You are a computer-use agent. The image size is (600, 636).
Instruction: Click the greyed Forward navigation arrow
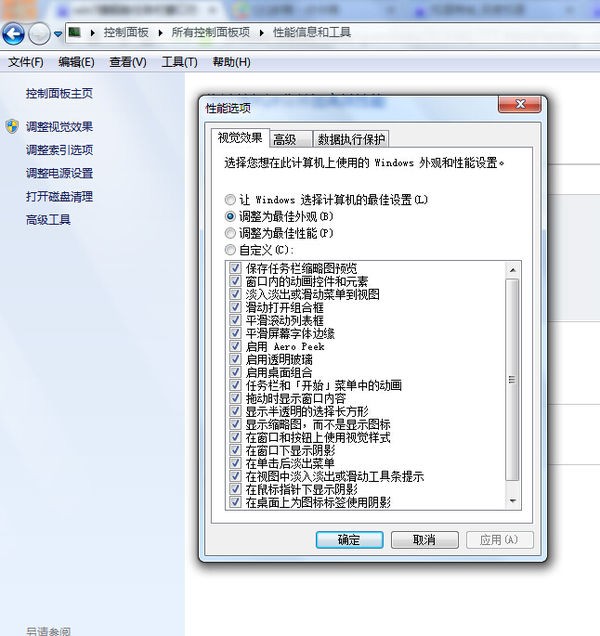[39, 34]
